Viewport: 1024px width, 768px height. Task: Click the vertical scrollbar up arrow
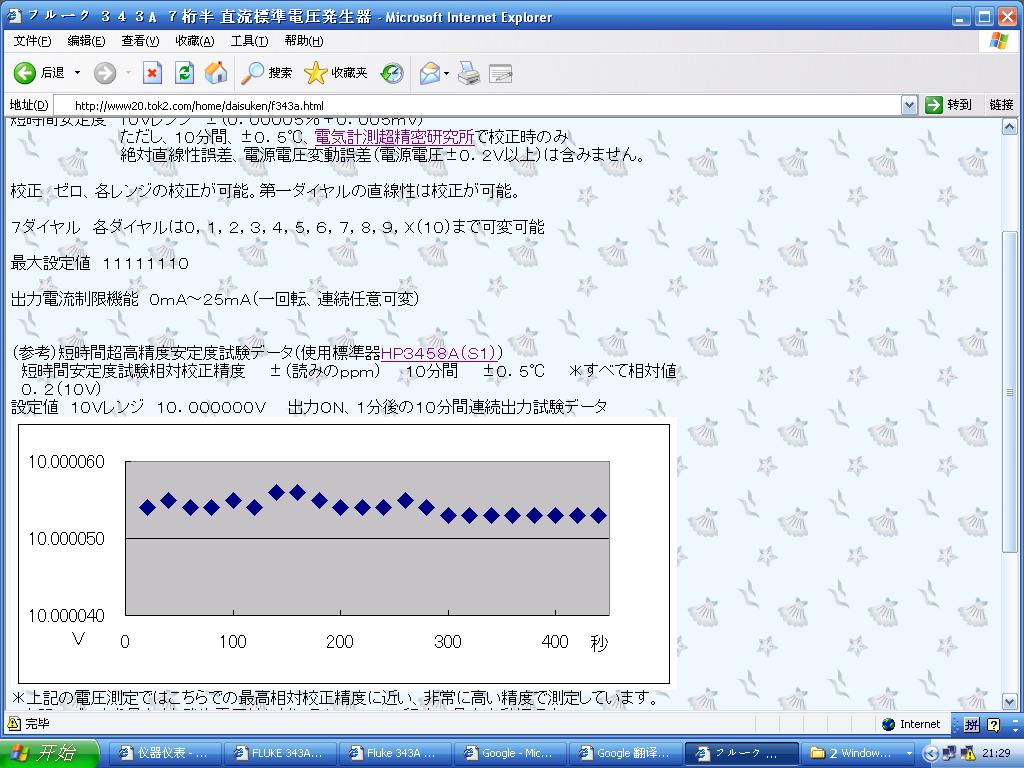(x=1010, y=127)
